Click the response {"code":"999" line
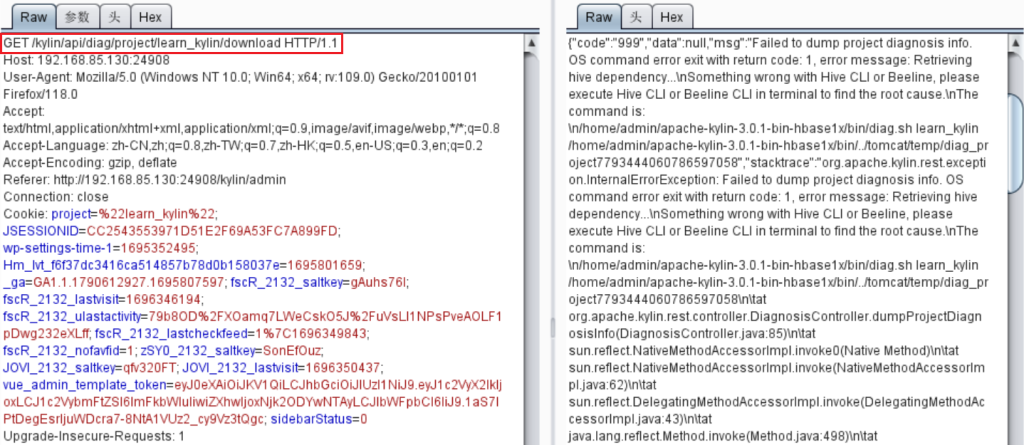Viewport: 1024px width, 445px height. (771, 43)
